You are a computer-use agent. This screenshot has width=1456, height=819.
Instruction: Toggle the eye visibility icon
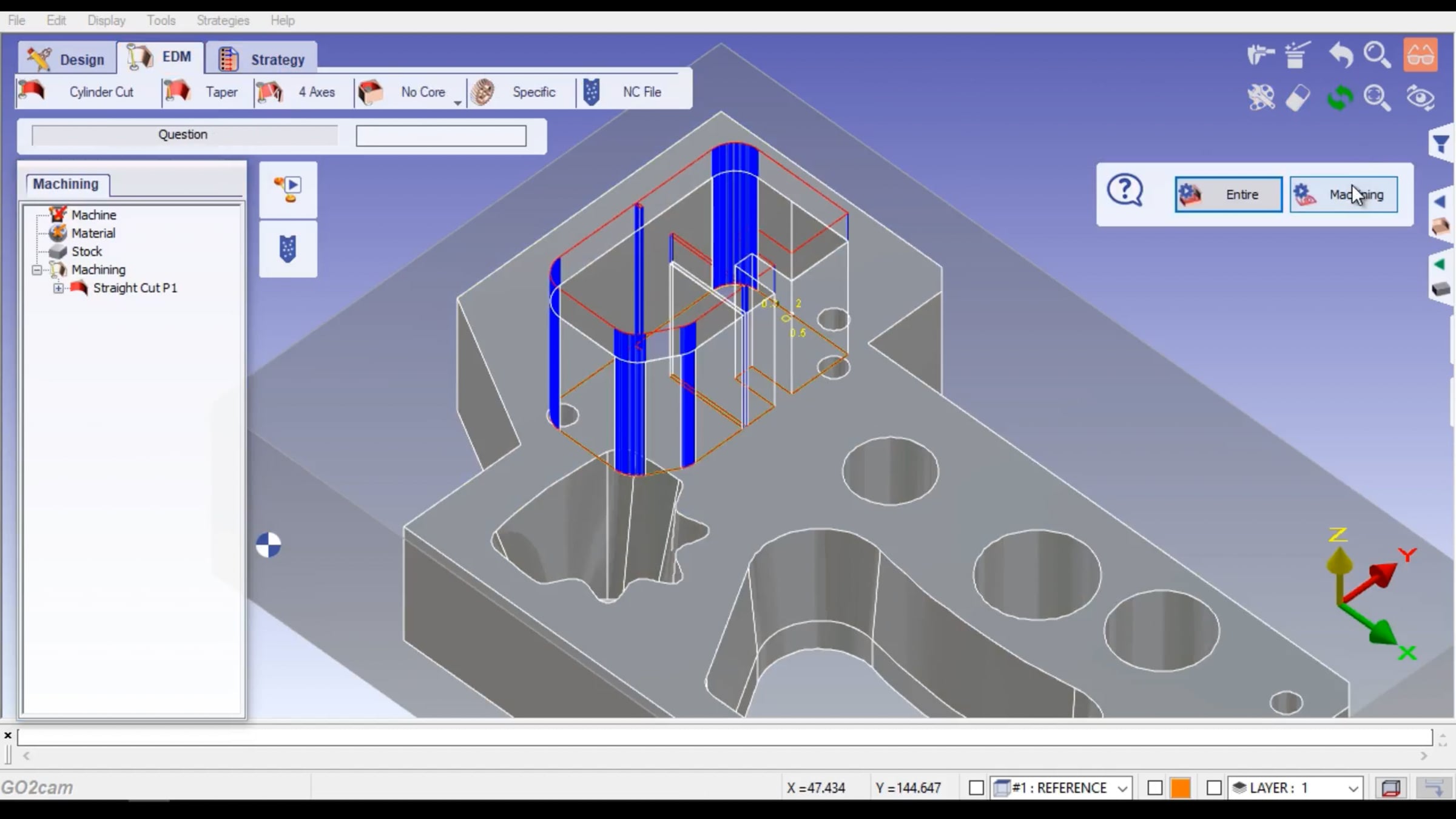point(1420,98)
